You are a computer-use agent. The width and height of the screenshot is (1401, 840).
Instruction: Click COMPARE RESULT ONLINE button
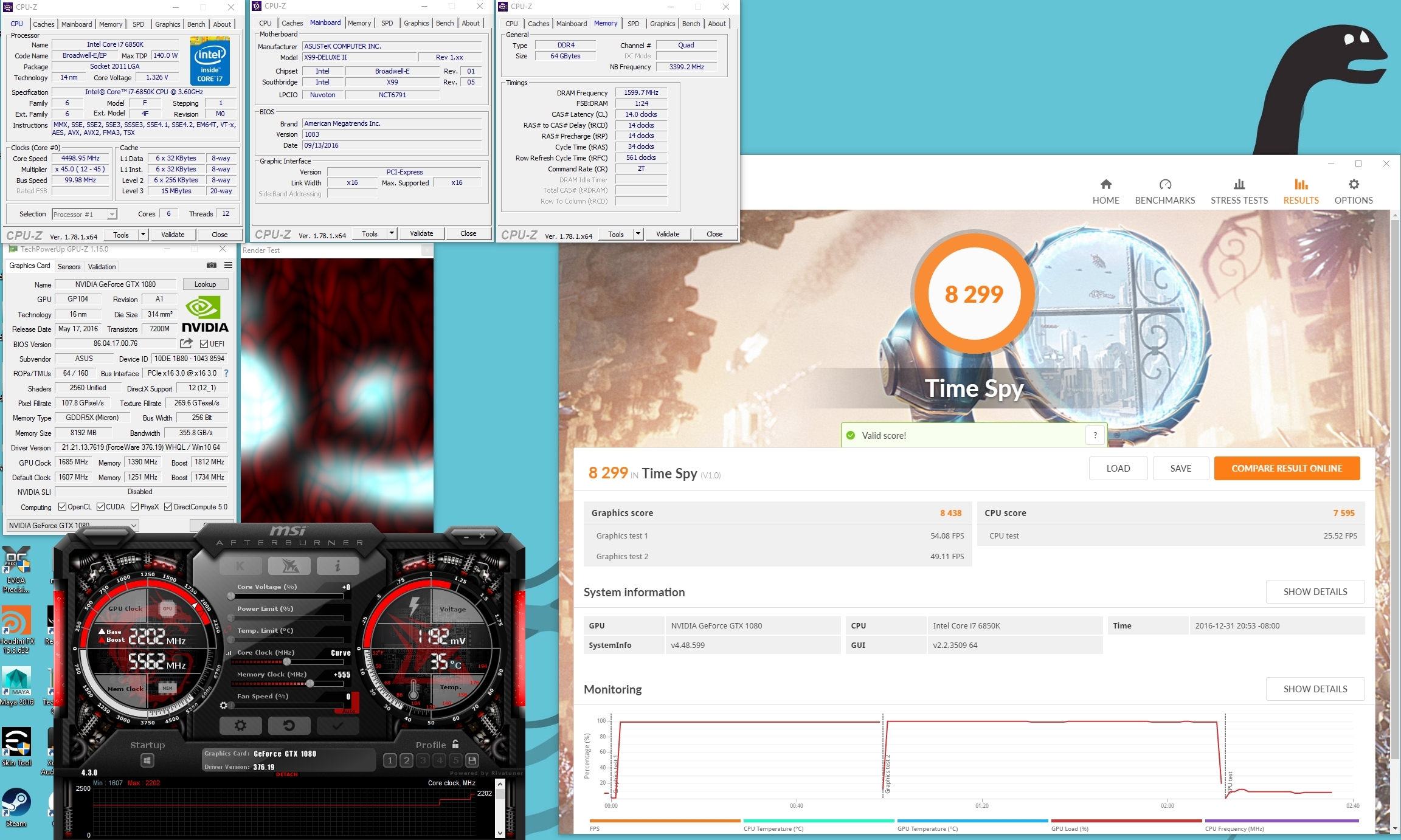(1287, 468)
